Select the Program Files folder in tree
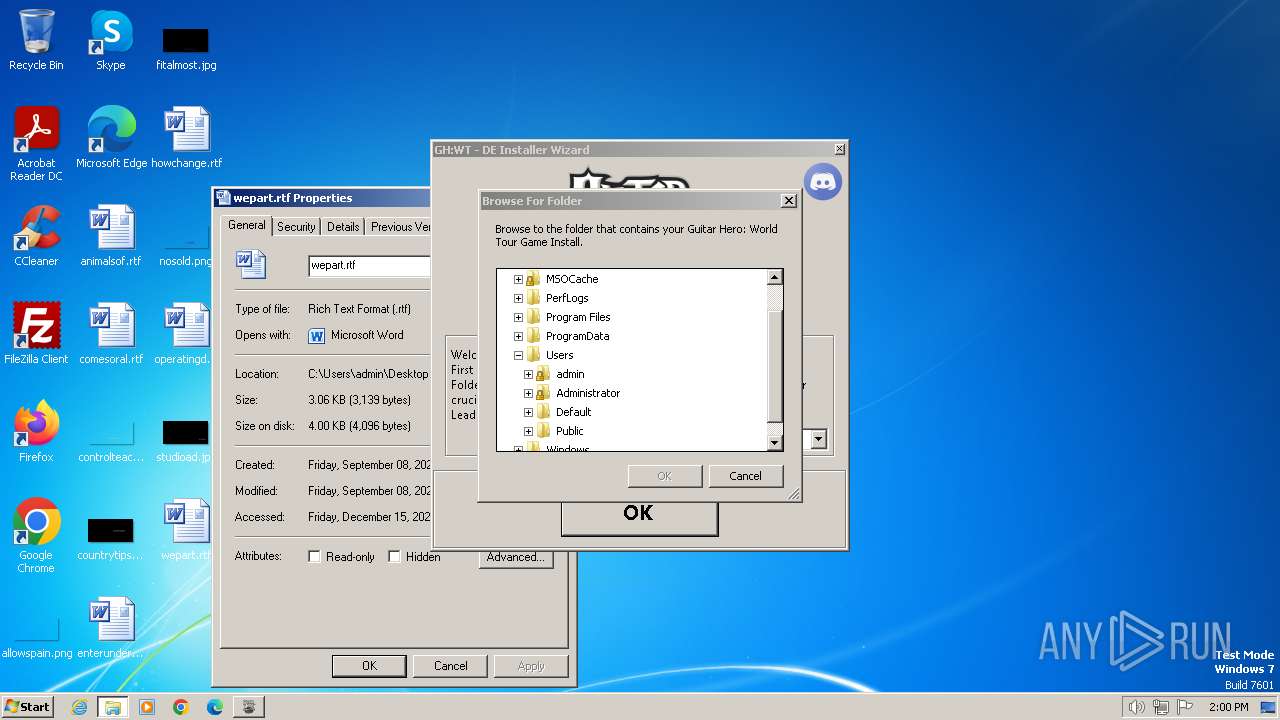This screenshot has height=720, width=1280. coord(578,317)
